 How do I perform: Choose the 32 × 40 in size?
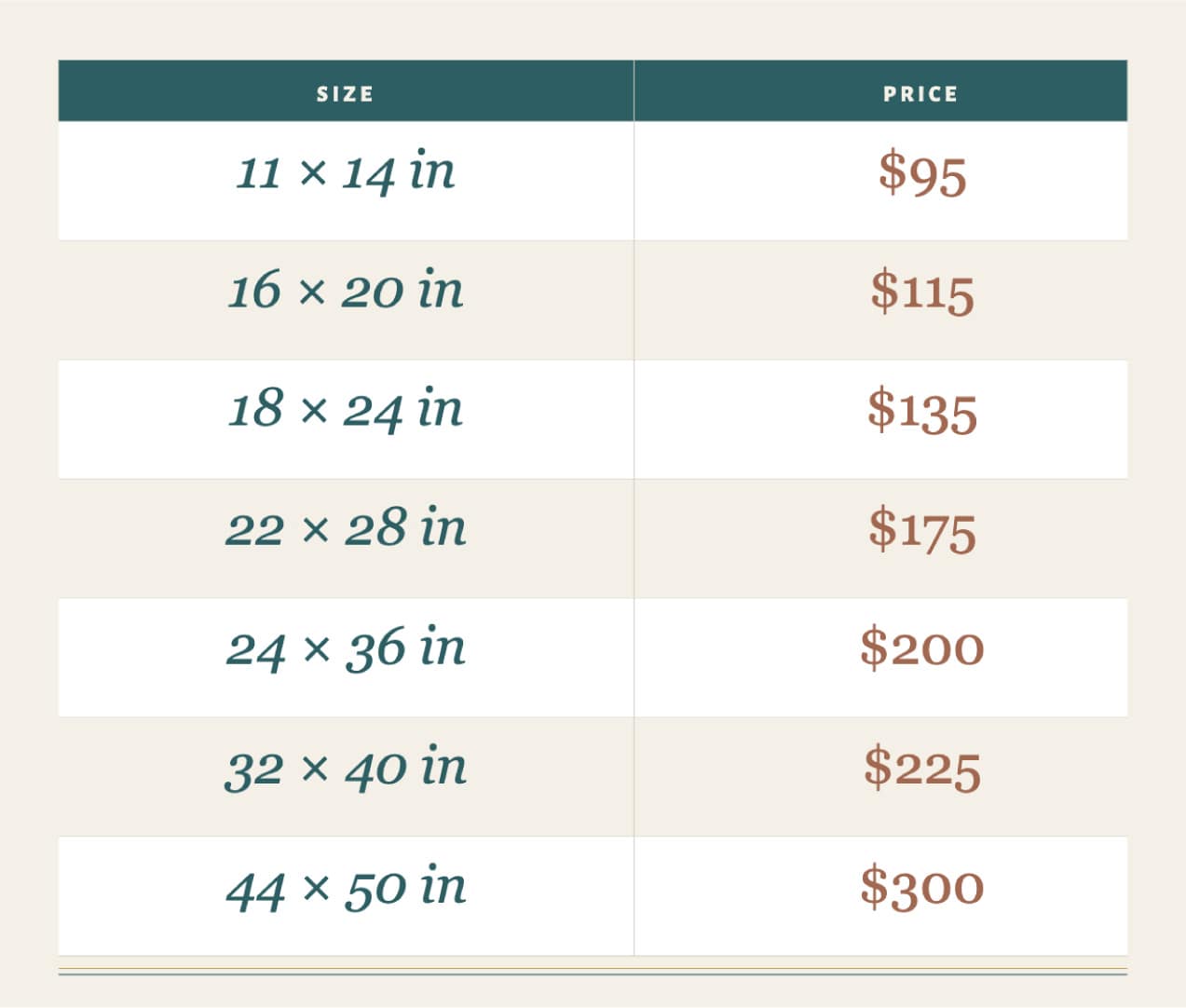pyautogui.click(x=345, y=768)
